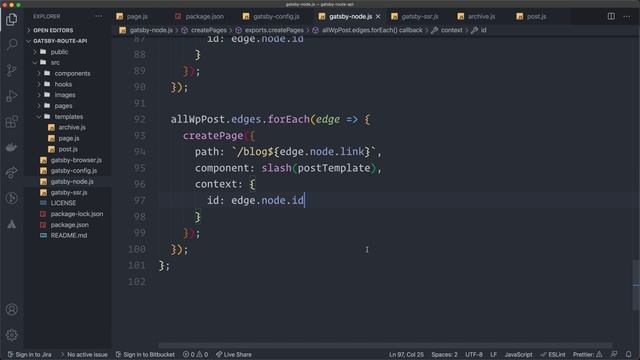Open the Source Control view
This screenshot has height=360, width=640.
click(12, 70)
